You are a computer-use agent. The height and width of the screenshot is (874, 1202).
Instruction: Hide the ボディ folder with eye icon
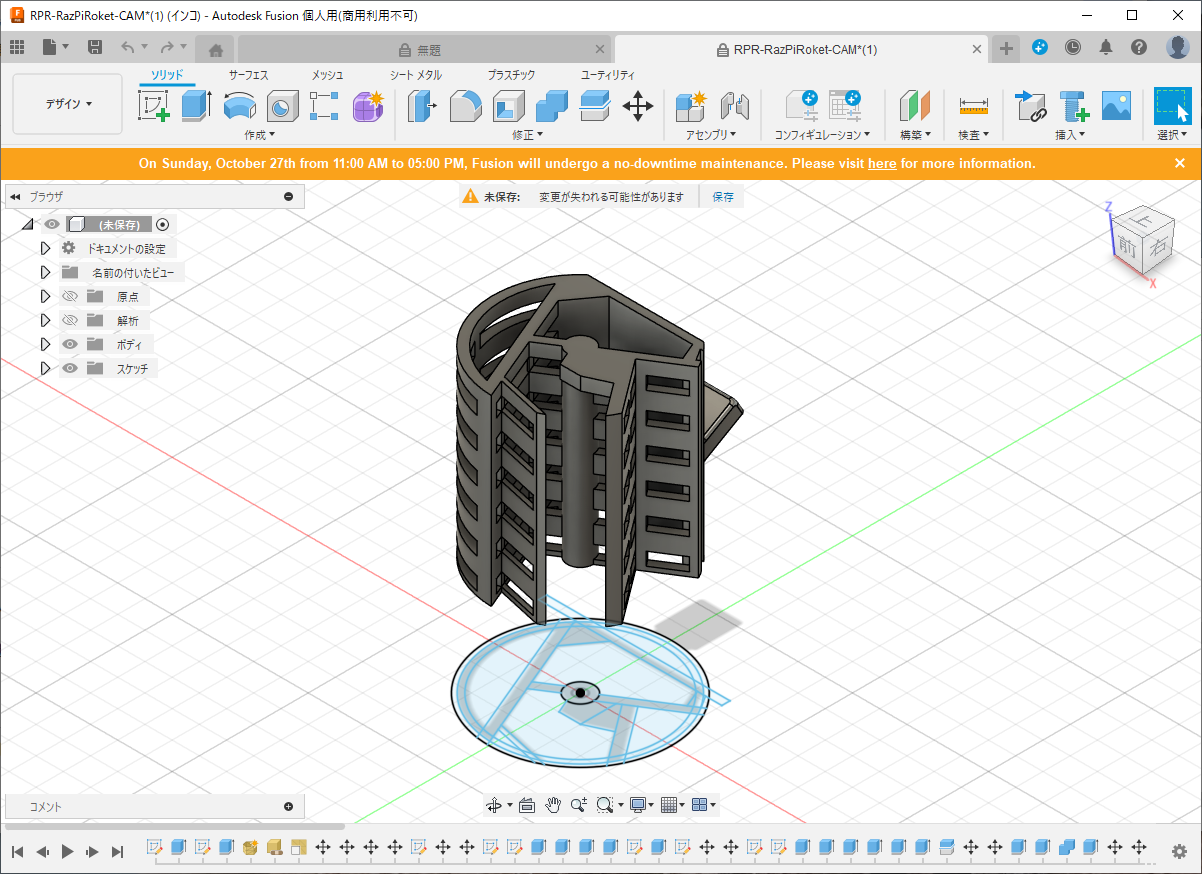[70, 344]
